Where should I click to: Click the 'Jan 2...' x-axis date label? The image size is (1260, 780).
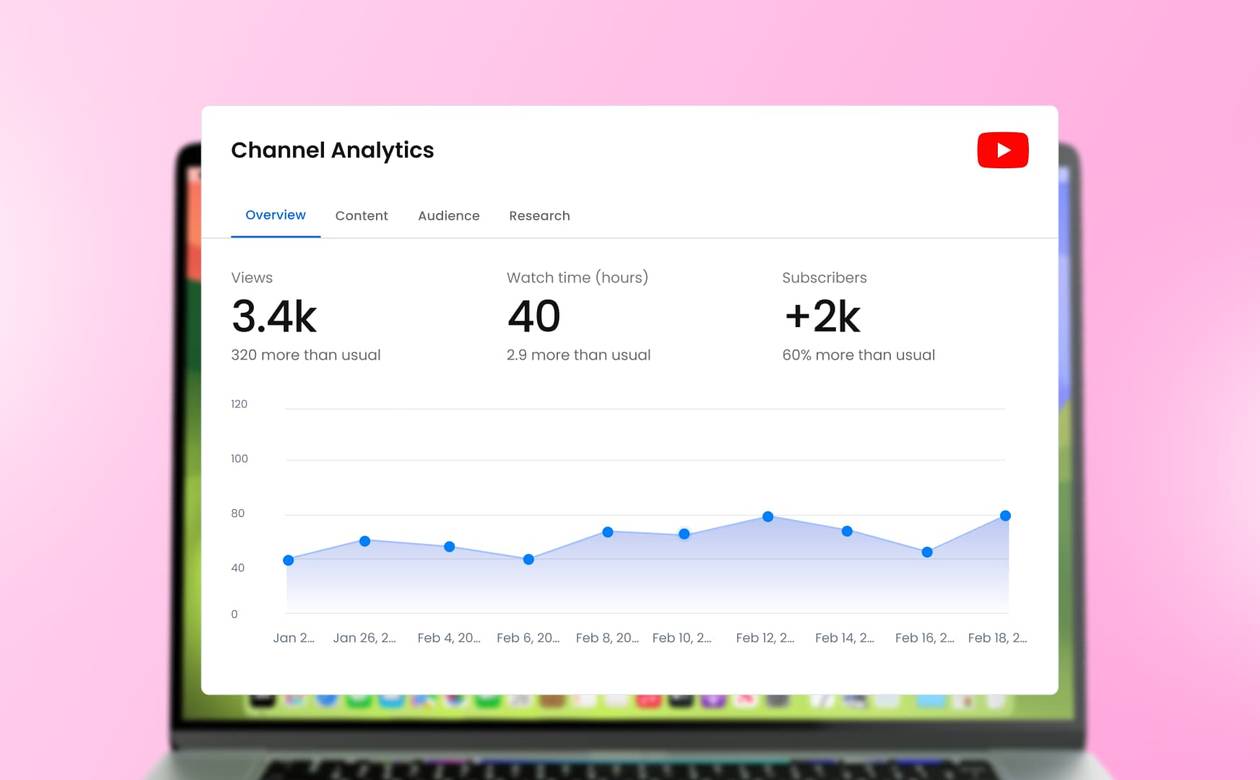[x=294, y=638]
